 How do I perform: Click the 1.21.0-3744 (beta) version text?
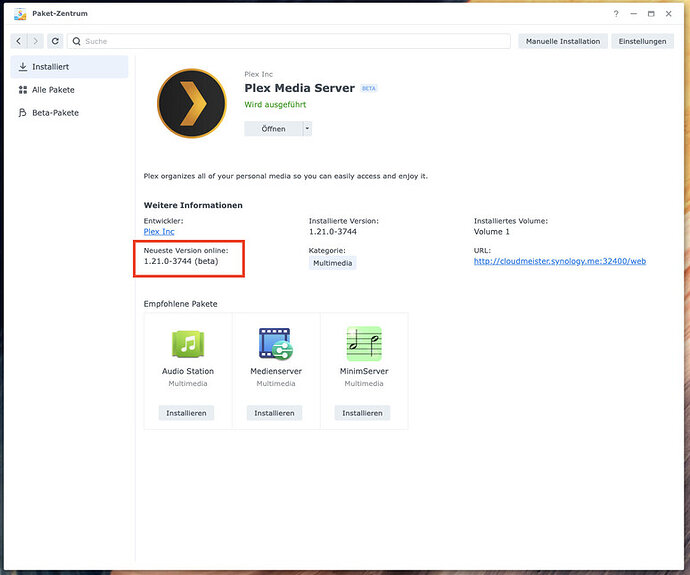(x=181, y=261)
